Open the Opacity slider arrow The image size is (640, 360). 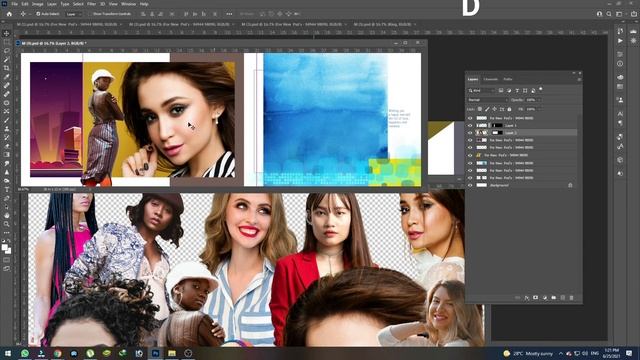click(539, 100)
